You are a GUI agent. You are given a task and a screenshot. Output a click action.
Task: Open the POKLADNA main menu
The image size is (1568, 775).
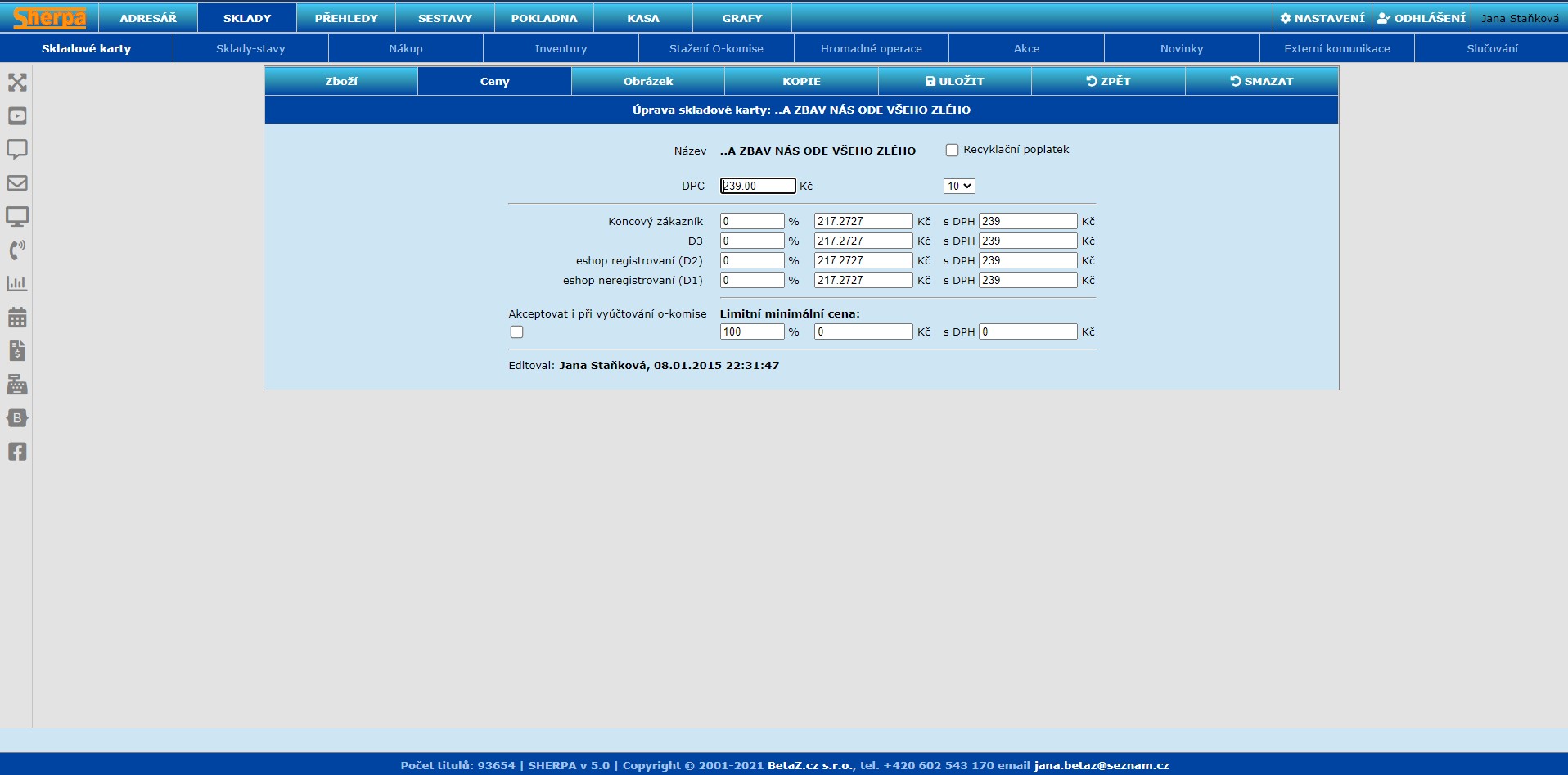[544, 18]
